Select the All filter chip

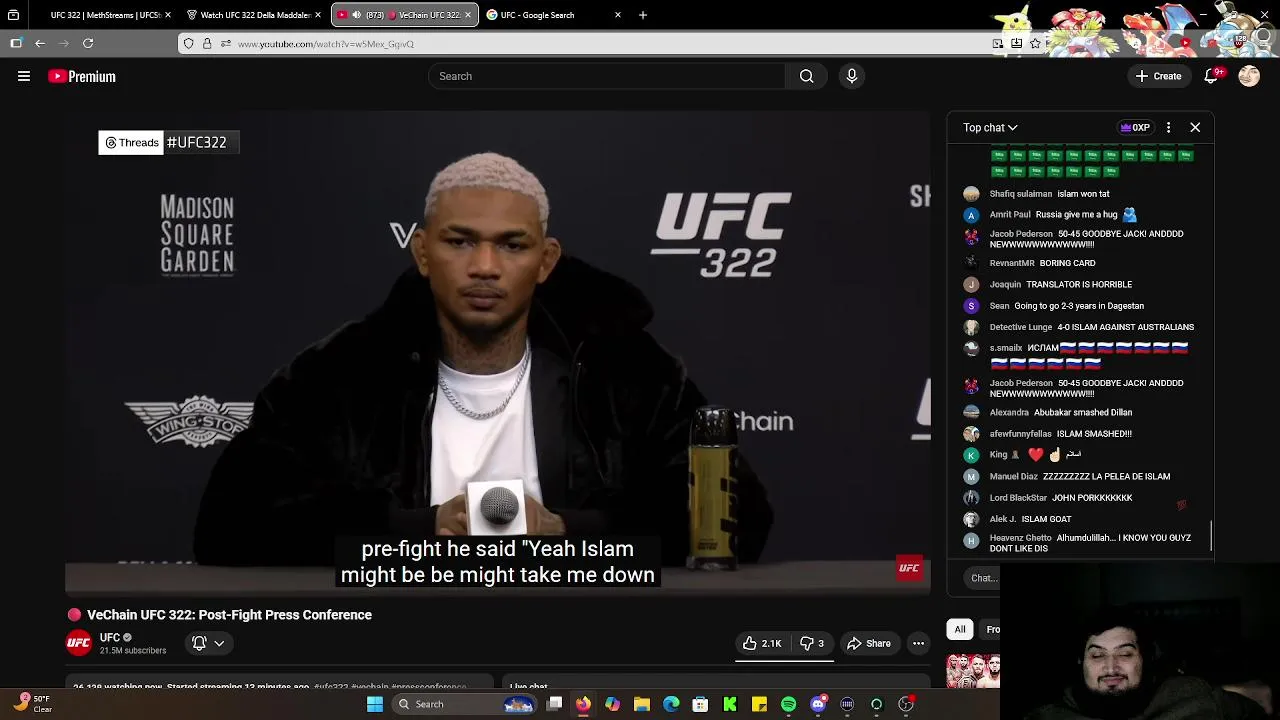point(960,629)
